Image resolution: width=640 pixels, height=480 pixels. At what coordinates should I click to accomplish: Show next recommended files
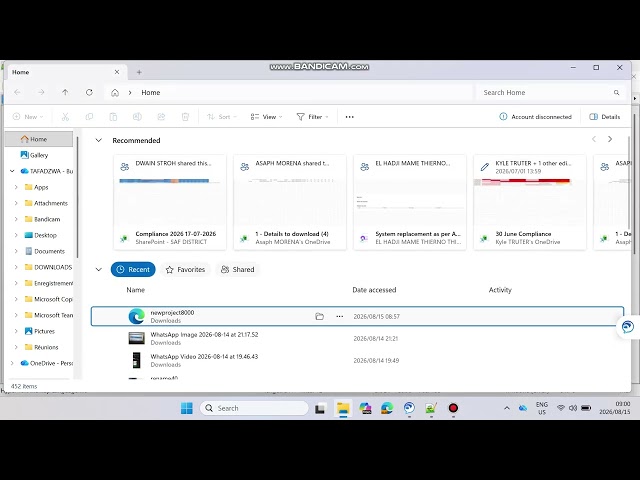click(610, 139)
